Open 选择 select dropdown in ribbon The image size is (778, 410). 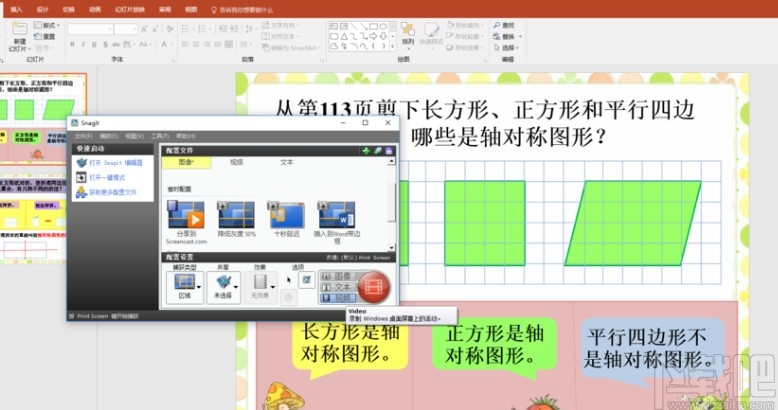(x=506, y=48)
